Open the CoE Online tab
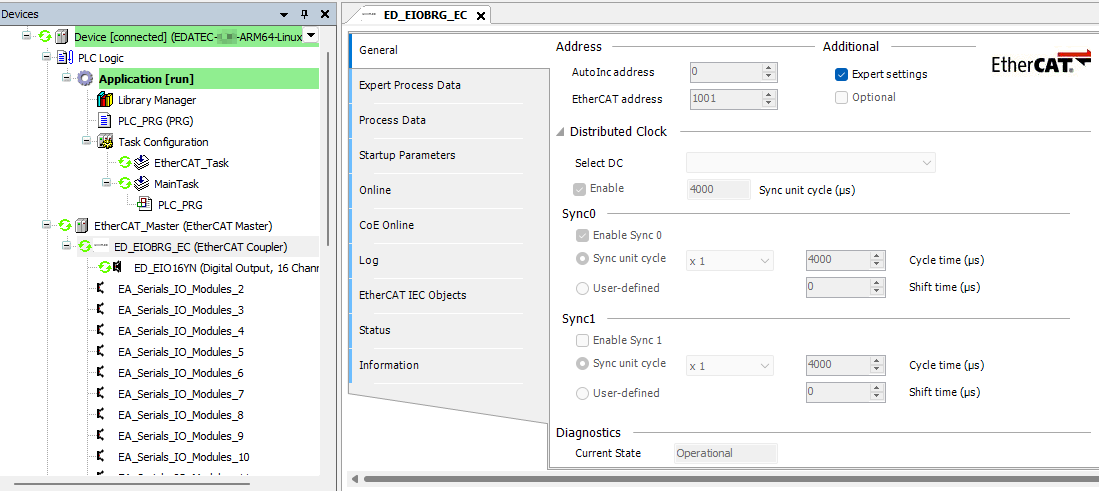This screenshot has width=1099, height=491. tap(386, 225)
